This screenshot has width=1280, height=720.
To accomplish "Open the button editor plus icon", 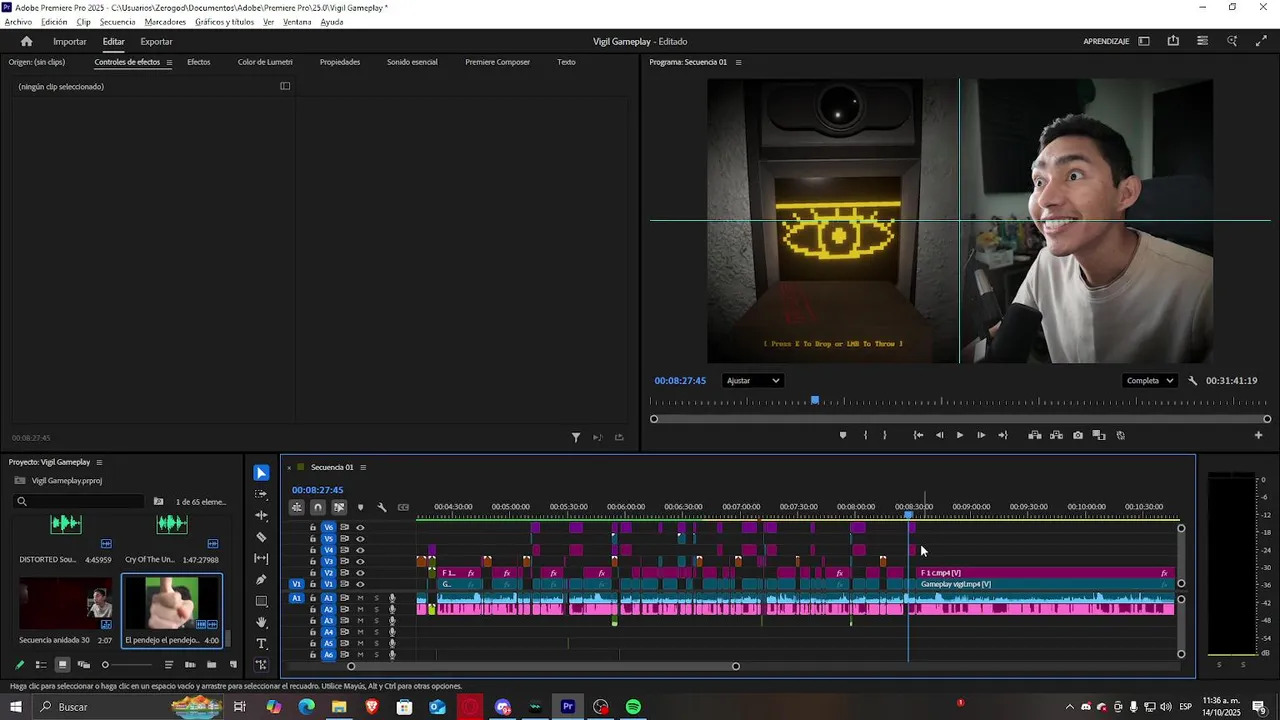I will pyautogui.click(x=1258, y=435).
